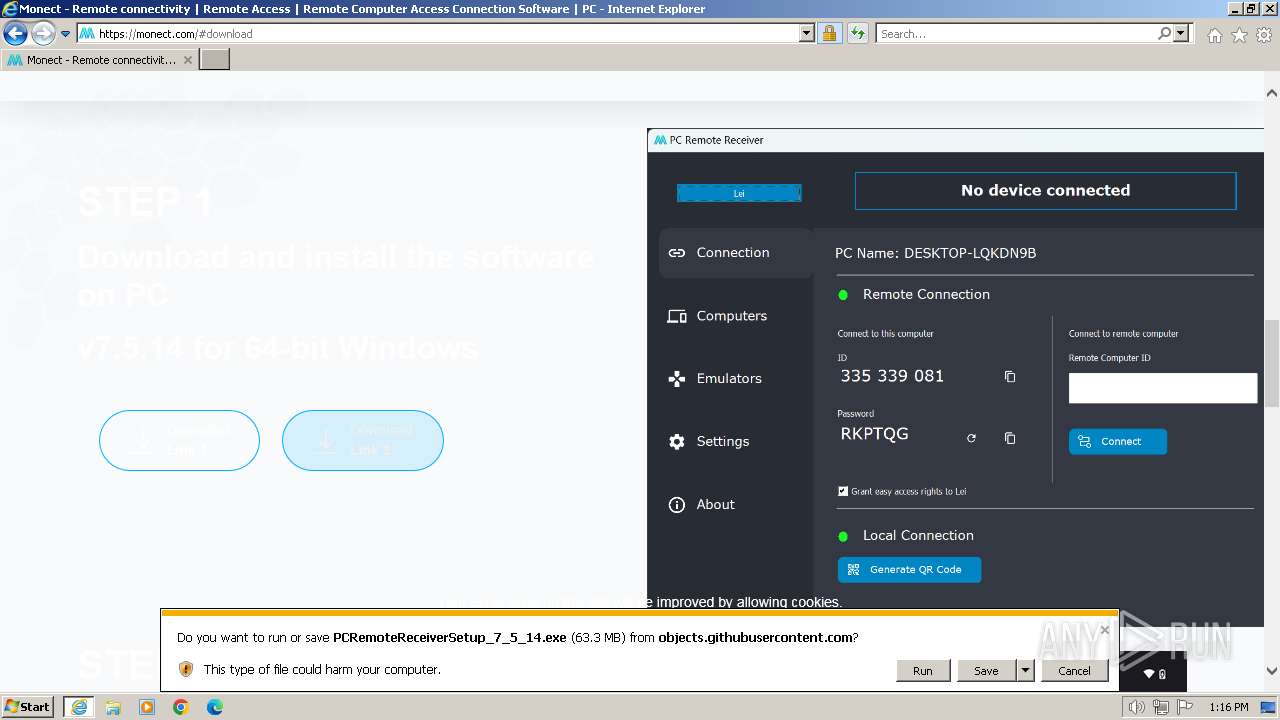This screenshot has width=1280, height=720.
Task: Open the Connection section in PC Remote Receiver
Action: [x=735, y=253]
